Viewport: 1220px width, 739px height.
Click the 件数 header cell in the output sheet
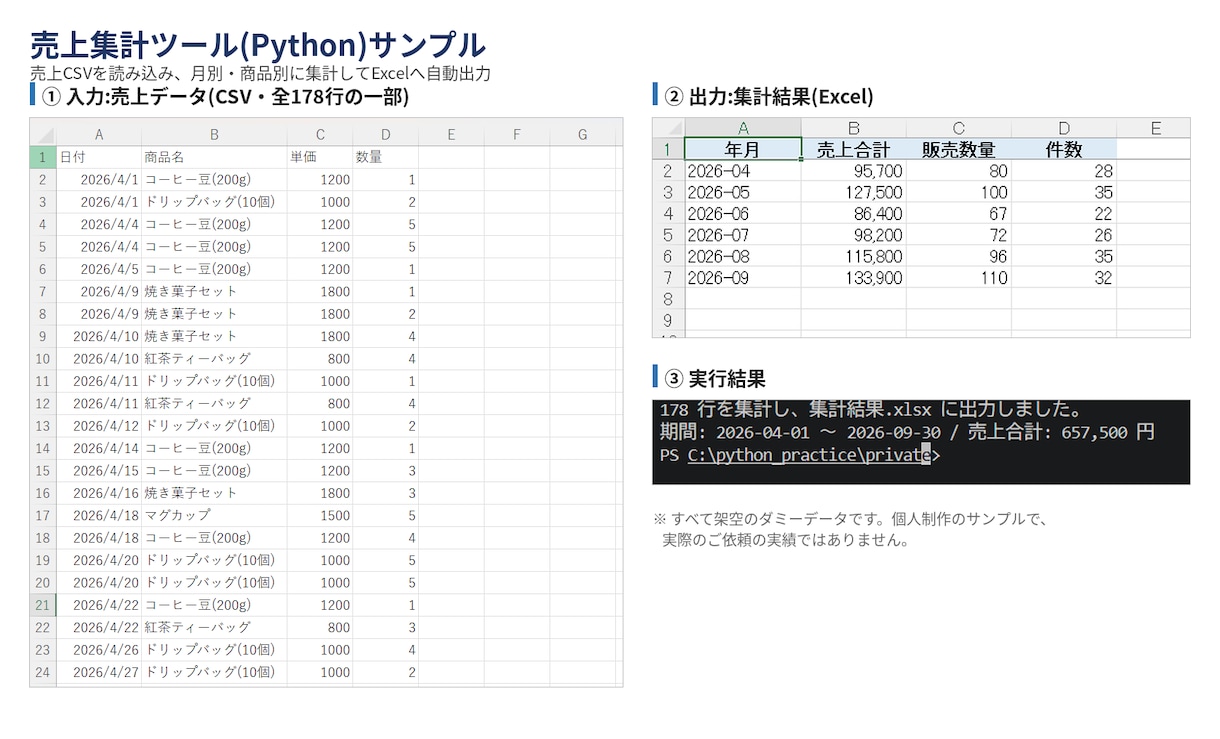[1064, 149]
